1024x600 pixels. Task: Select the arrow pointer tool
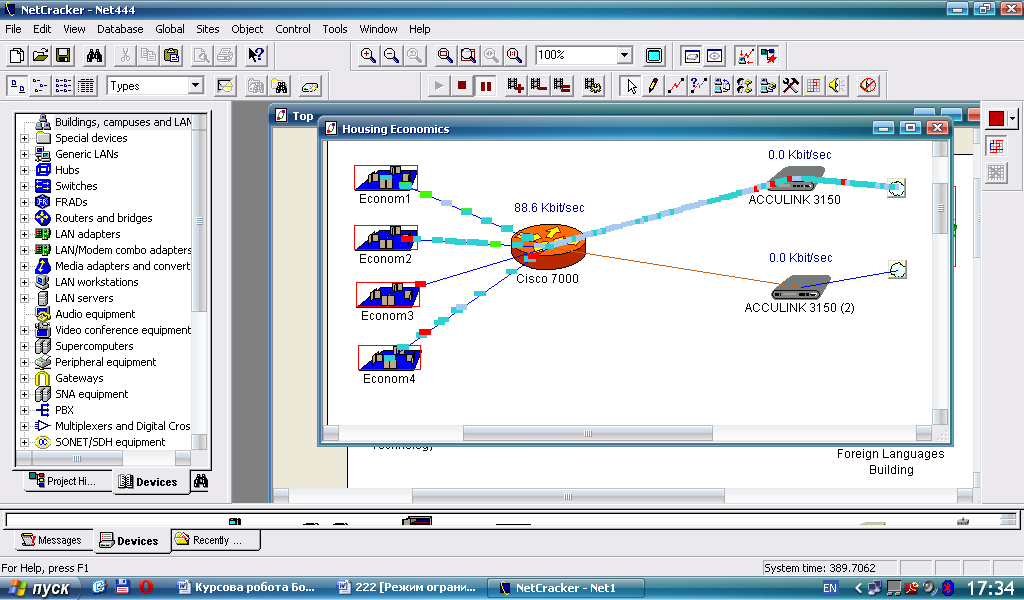pyautogui.click(x=632, y=86)
